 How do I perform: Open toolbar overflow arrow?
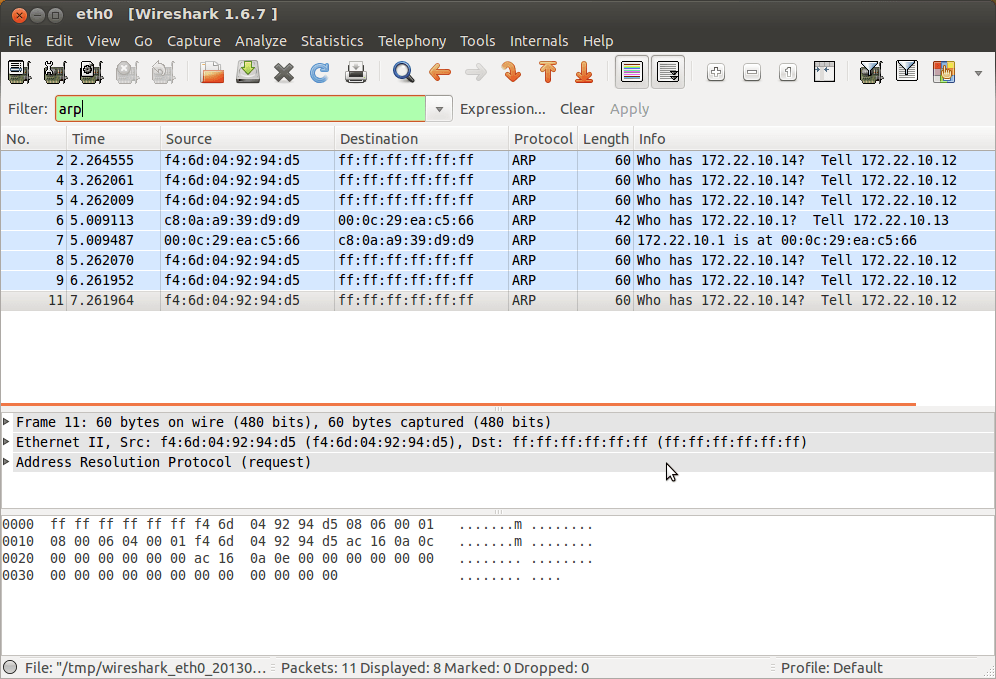pyautogui.click(x=978, y=73)
